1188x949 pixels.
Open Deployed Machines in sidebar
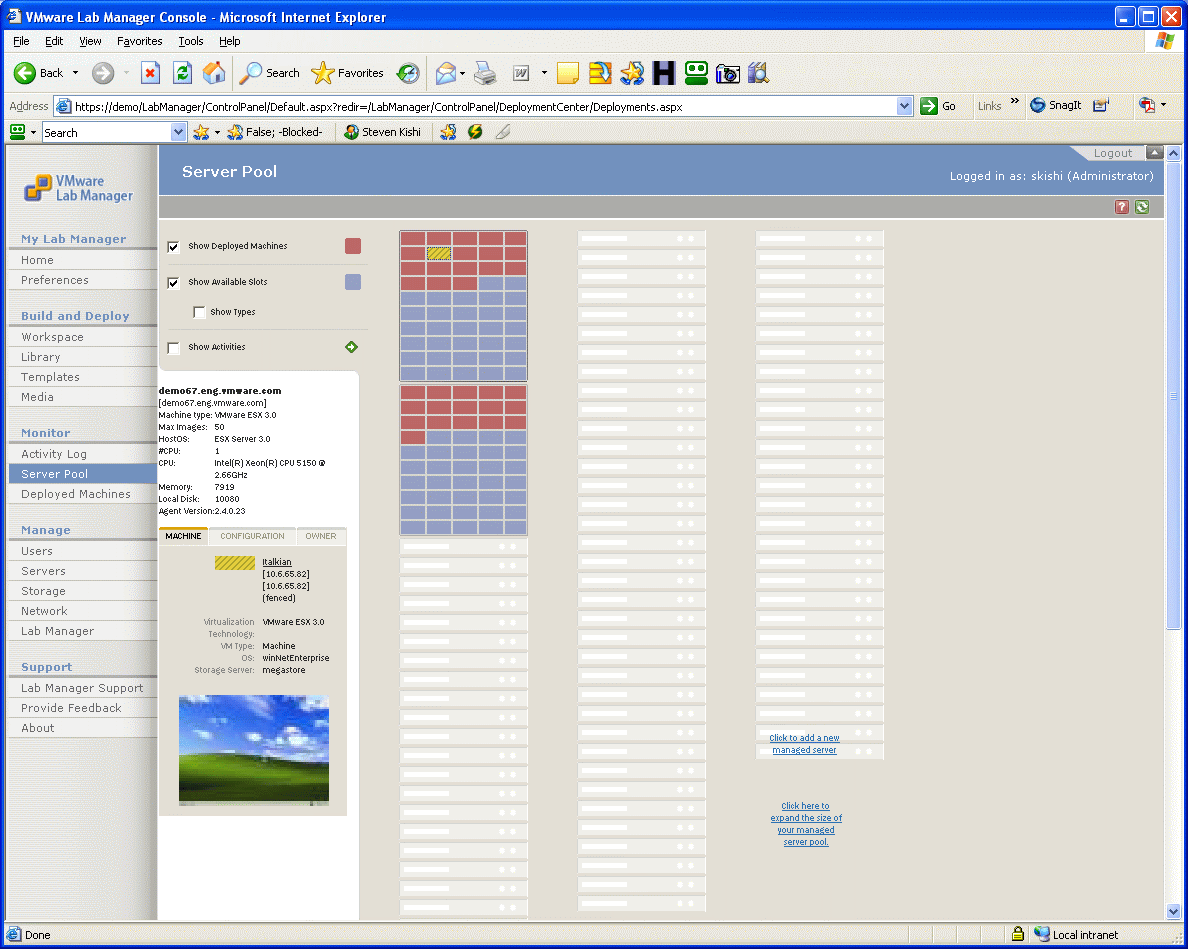coord(76,494)
